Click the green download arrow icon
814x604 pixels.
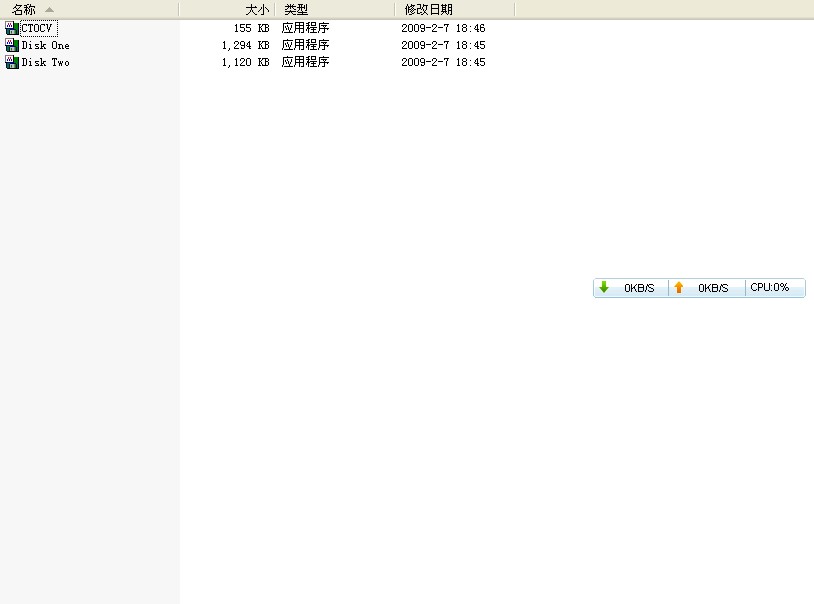604,288
